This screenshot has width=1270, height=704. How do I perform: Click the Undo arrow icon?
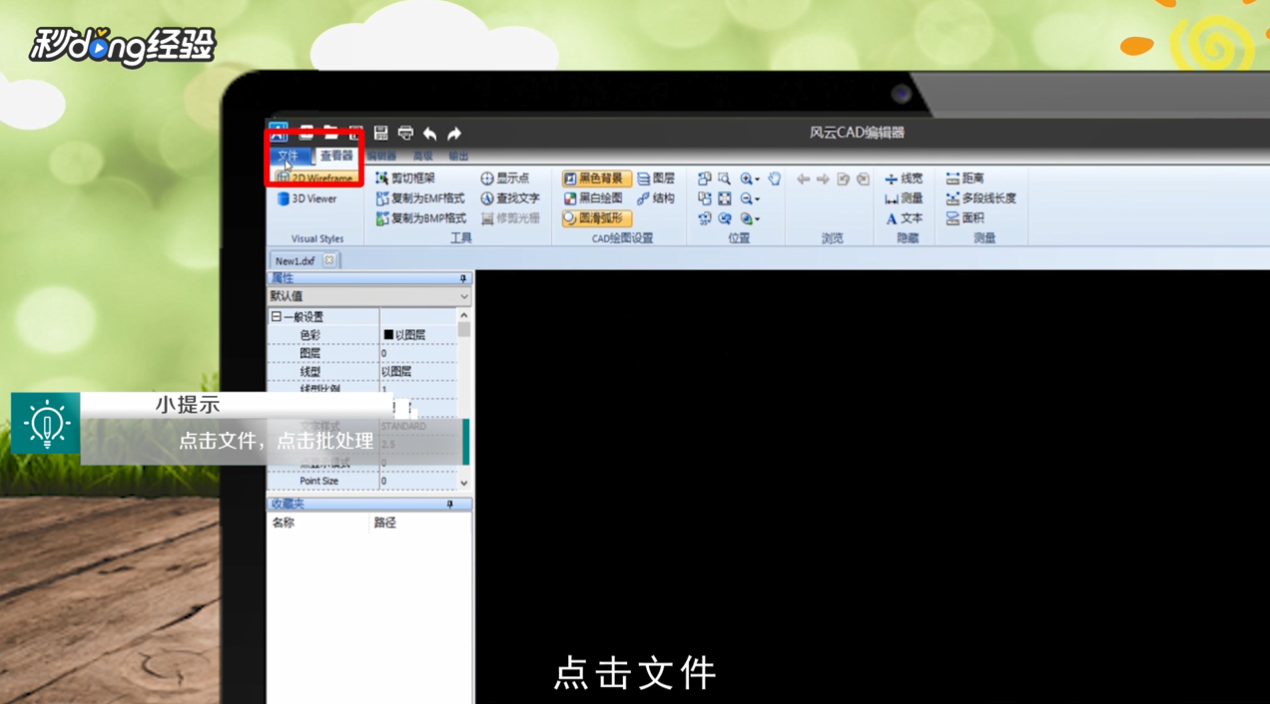point(430,133)
